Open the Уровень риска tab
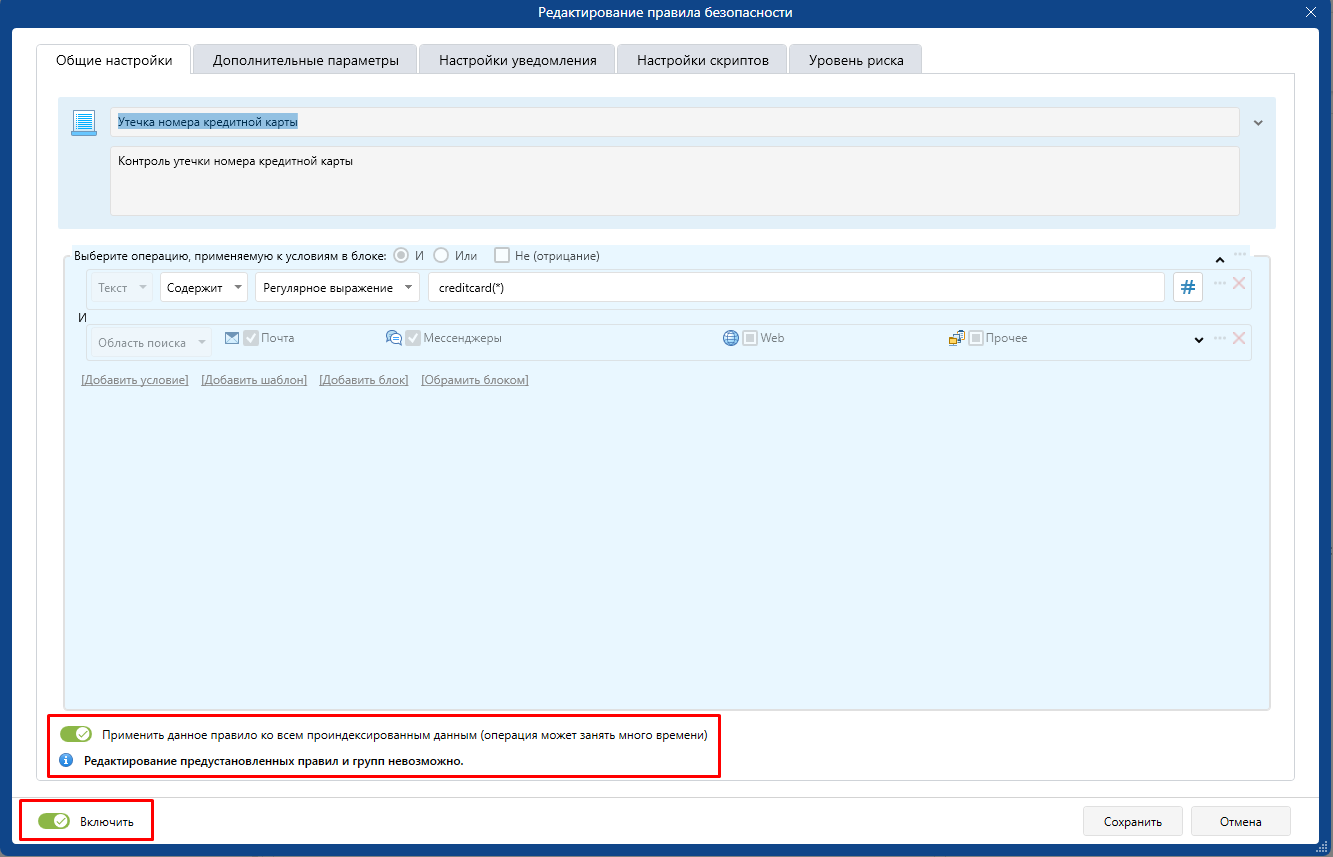Image resolution: width=1333 pixels, height=857 pixels. coord(856,60)
